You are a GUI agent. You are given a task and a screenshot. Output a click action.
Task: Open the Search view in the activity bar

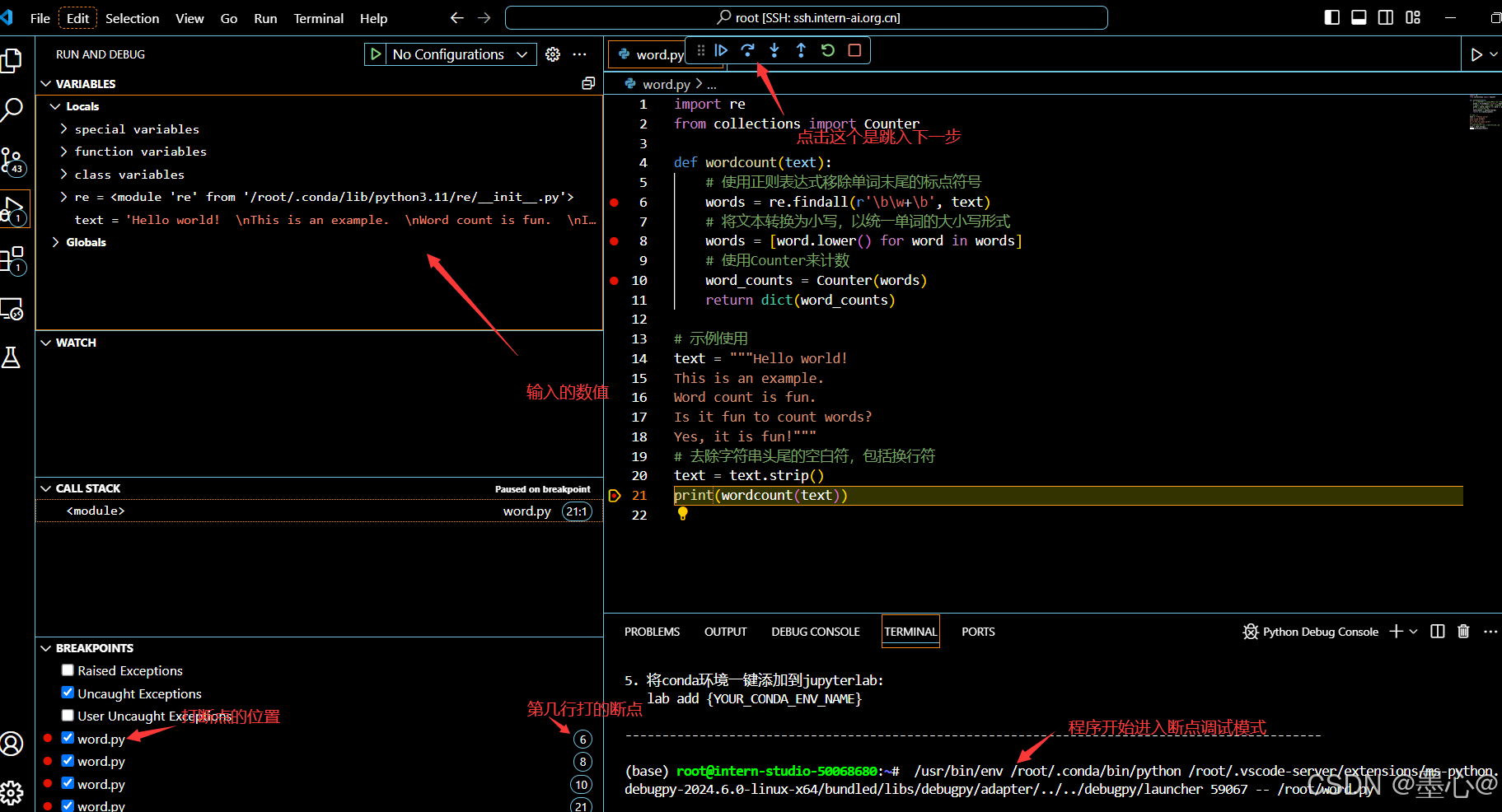[x=14, y=108]
